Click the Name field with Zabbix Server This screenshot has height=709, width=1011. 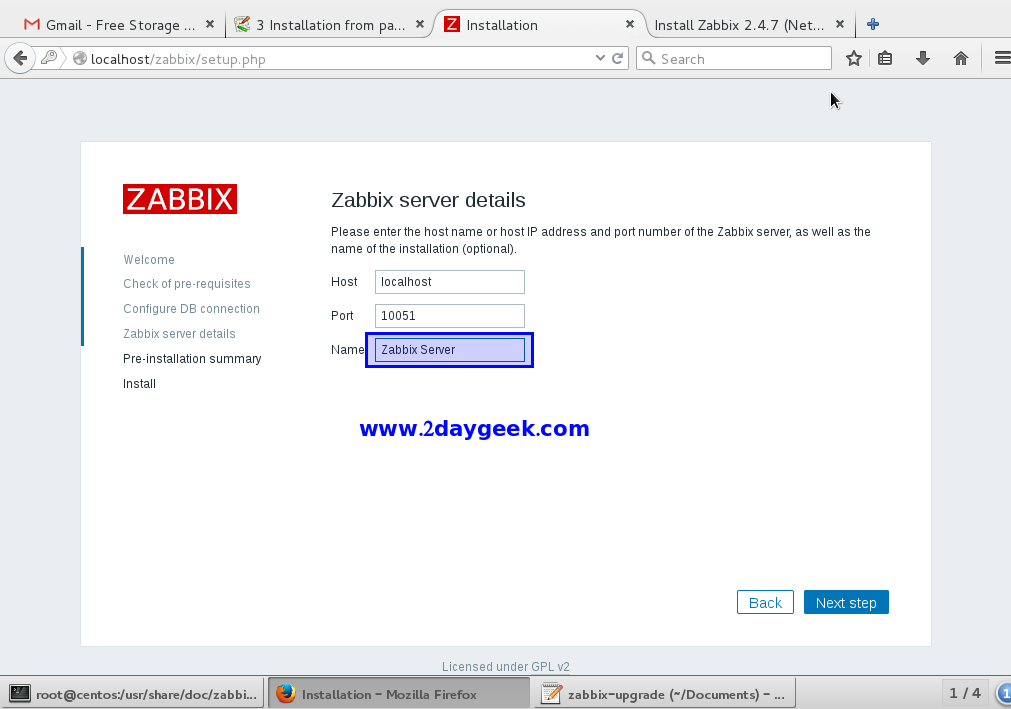pyautogui.click(x=450, y=350)
